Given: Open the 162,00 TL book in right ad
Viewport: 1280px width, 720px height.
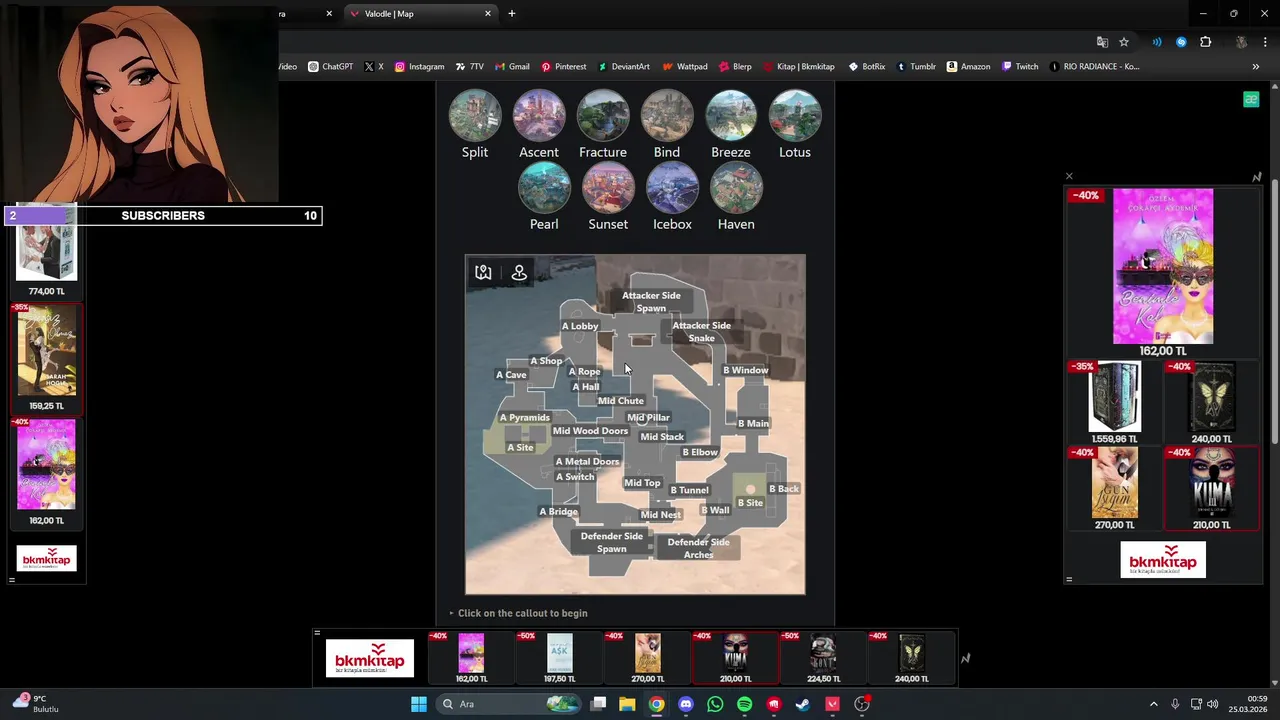Looking at the screenshot, I should pos(1163,272).
